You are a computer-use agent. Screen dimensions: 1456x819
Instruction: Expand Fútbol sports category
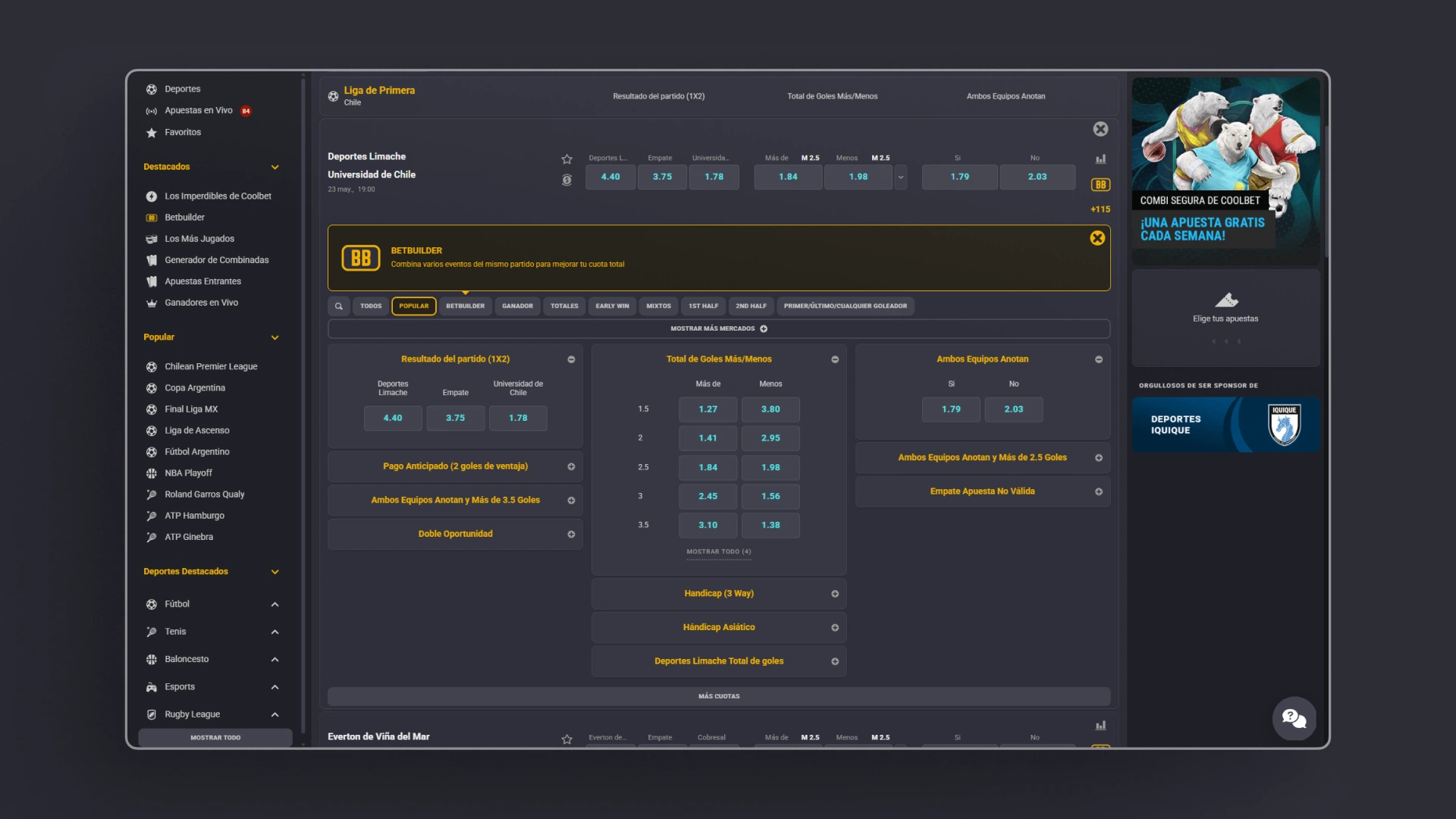(x=275, y=604)
